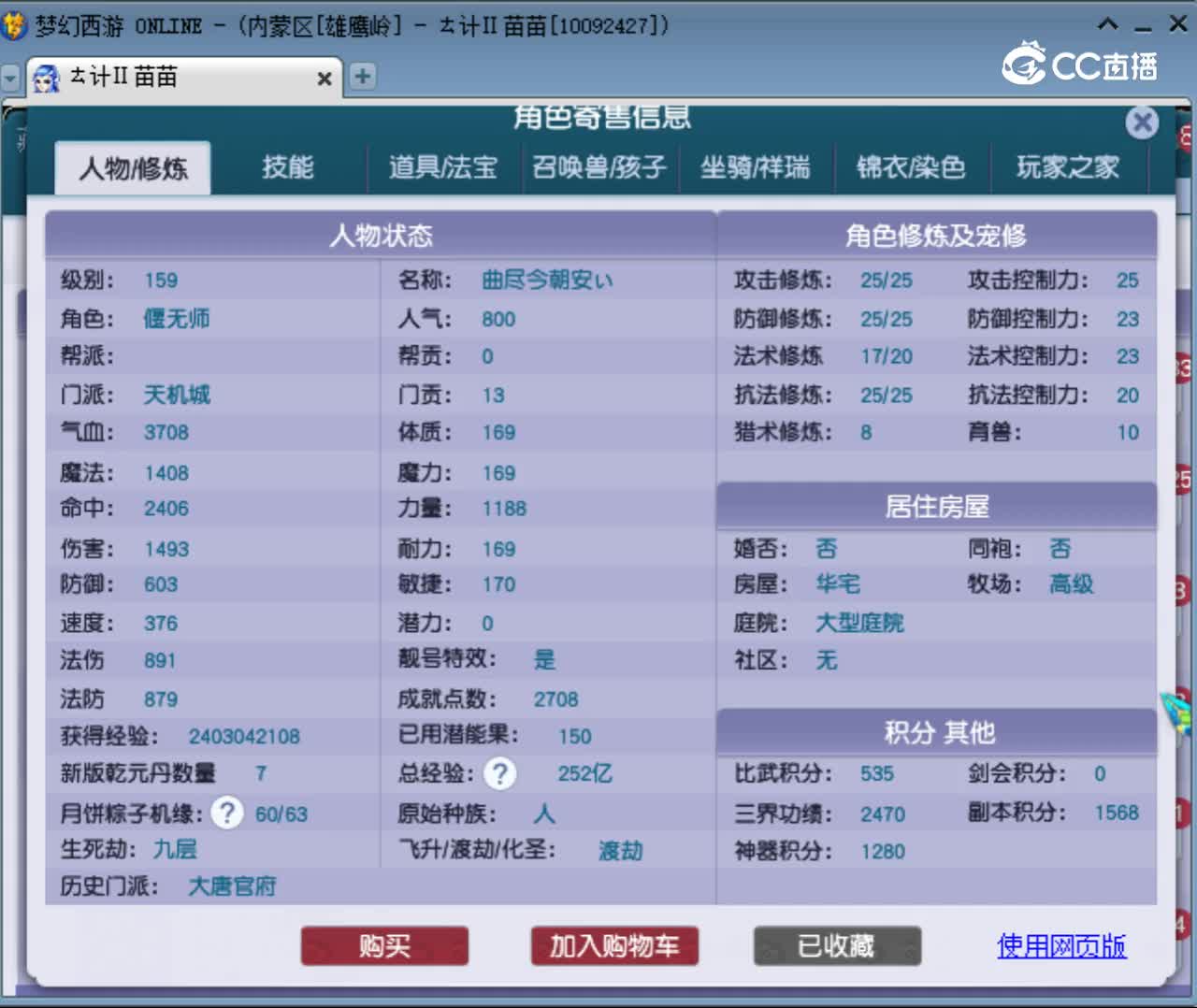The width and height of the screenshot is (1197, 1008).
Task: Open the tab list dropdown arrow
Action: [10, 78]
